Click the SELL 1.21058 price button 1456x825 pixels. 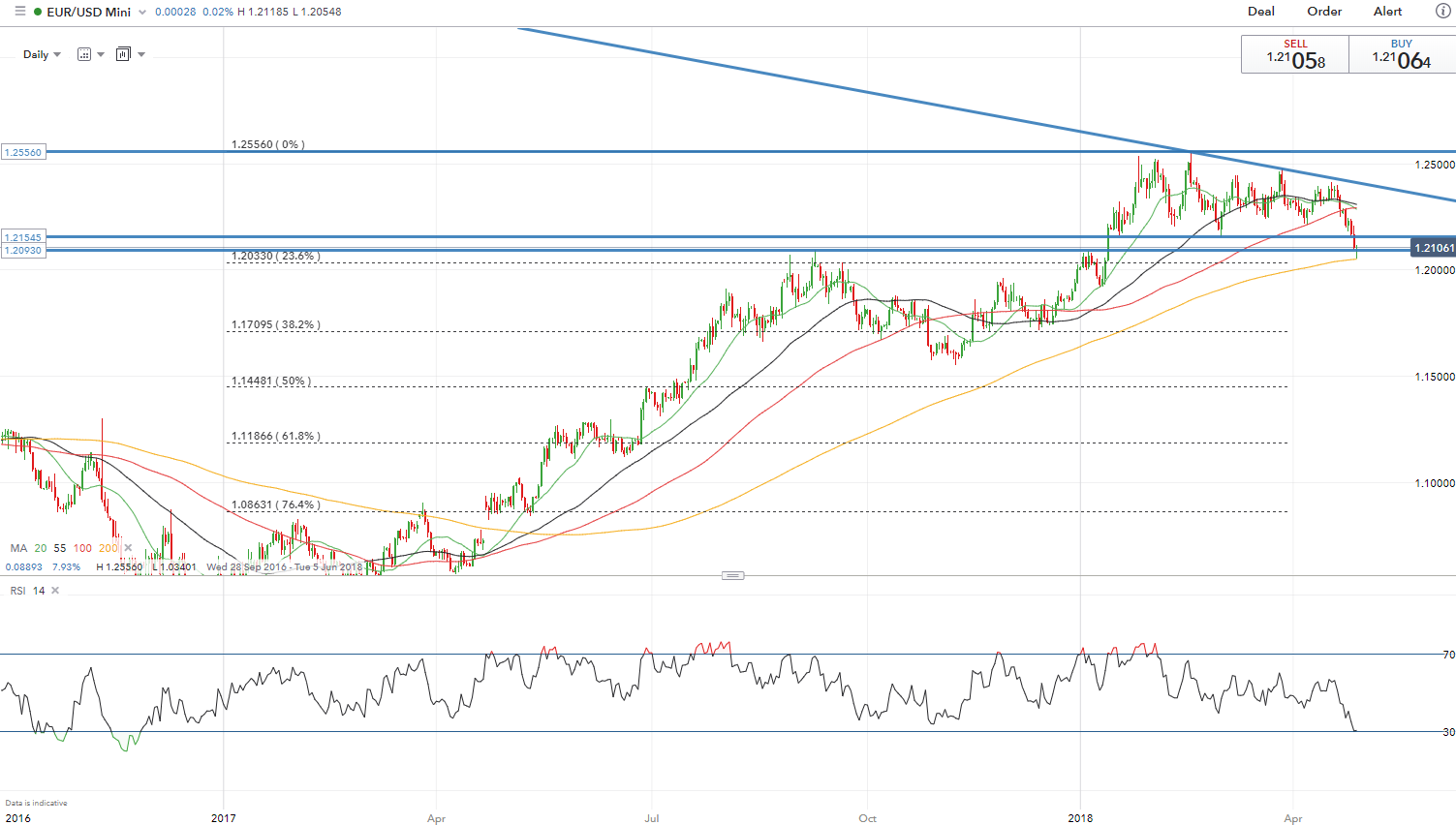pyautogui.click(x=1295, y=55)
